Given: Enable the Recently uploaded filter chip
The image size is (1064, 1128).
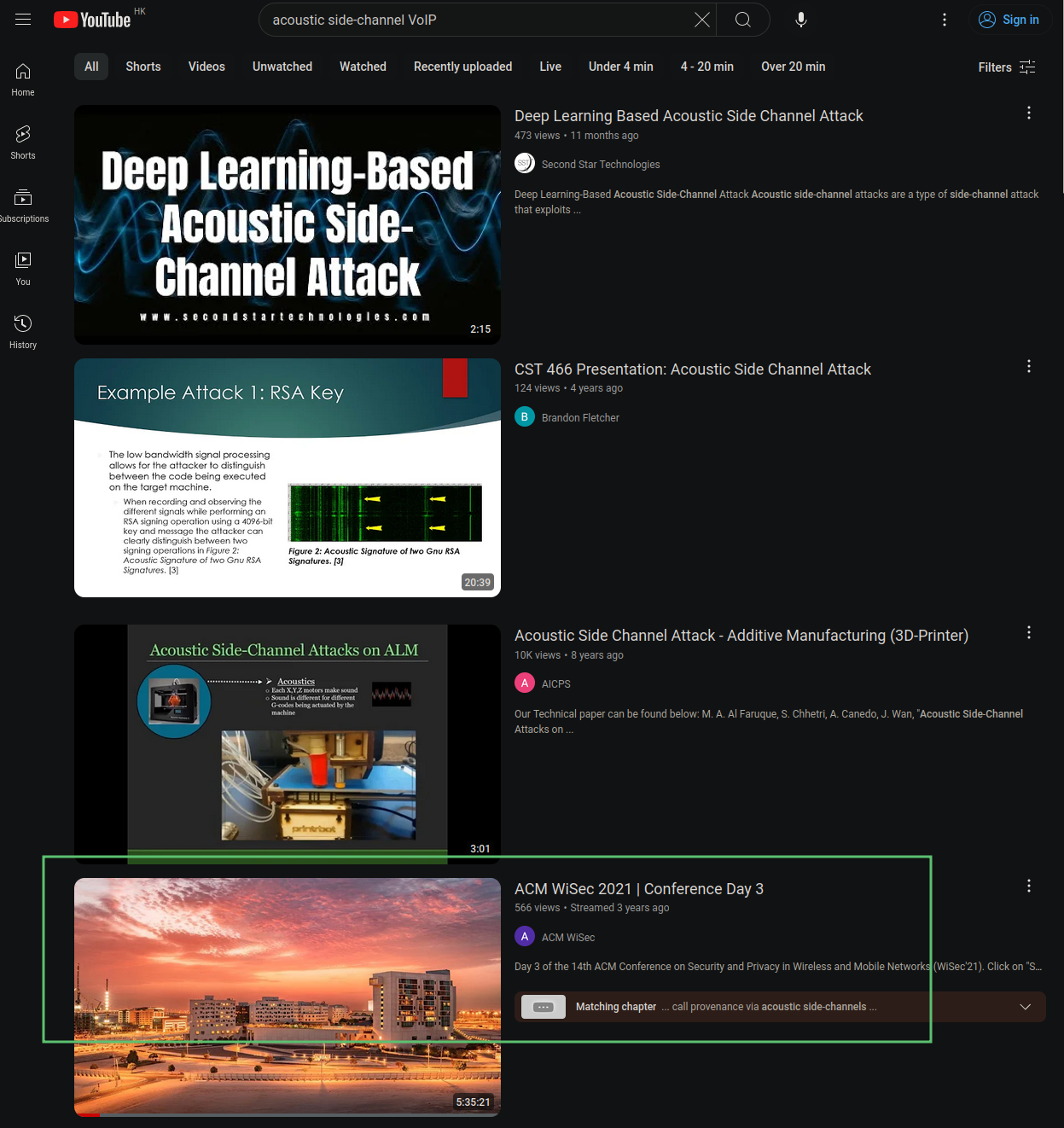Looking at the screenshot, I should click(x=462, y=67).
